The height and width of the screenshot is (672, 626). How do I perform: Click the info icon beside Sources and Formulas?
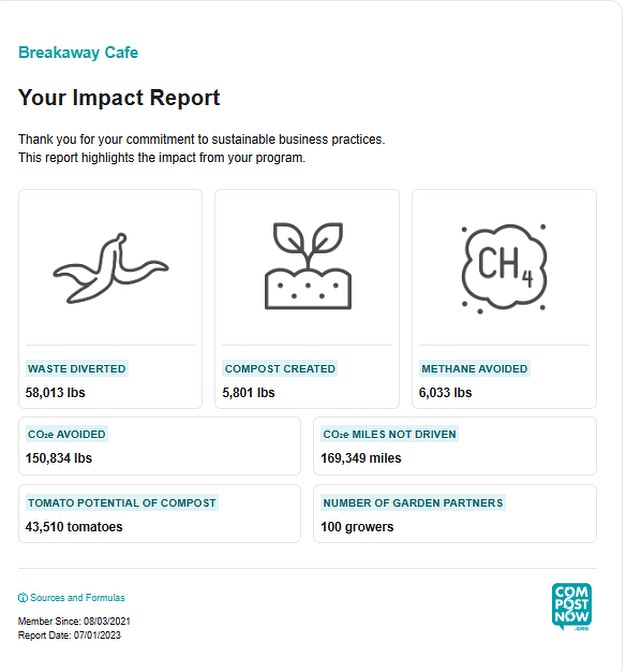[23, 598]
